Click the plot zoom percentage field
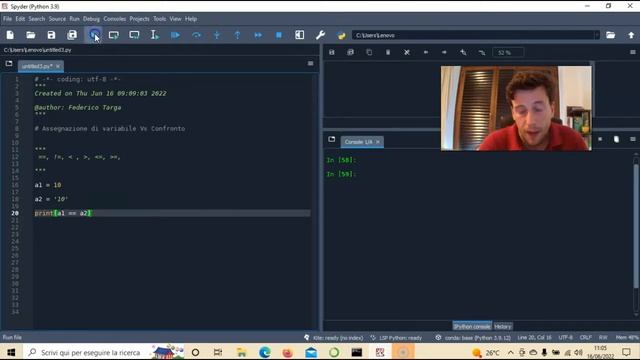The height and width of the screenshot is (360, 640). point(508,53)
